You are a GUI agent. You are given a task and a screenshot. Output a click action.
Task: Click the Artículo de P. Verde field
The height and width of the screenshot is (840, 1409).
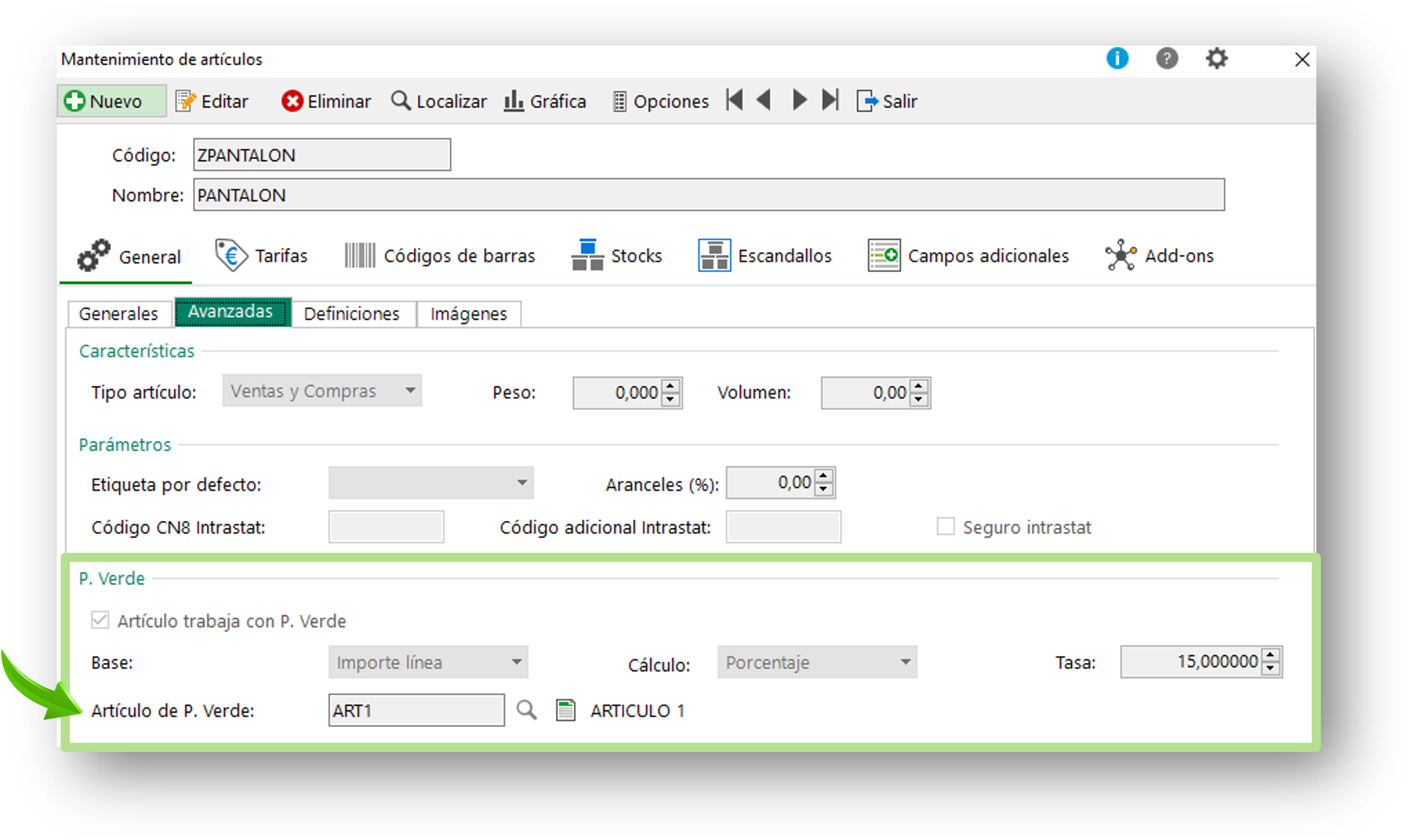tap(416, 710)
